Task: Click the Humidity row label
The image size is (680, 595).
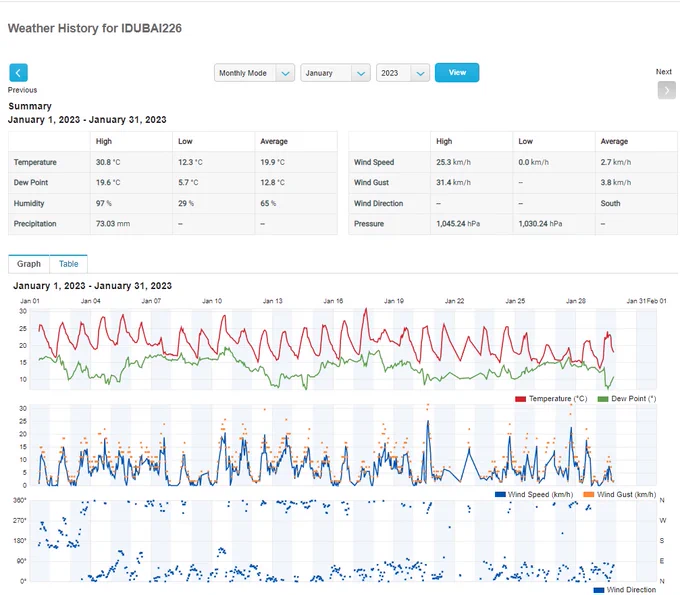Action: tap(29, 203)
